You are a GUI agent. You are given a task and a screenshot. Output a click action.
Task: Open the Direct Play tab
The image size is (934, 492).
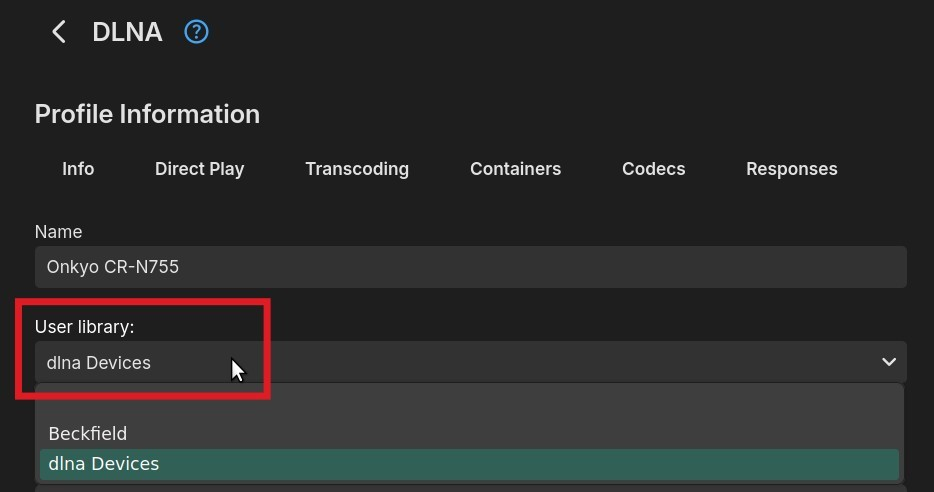coord(199,169)
